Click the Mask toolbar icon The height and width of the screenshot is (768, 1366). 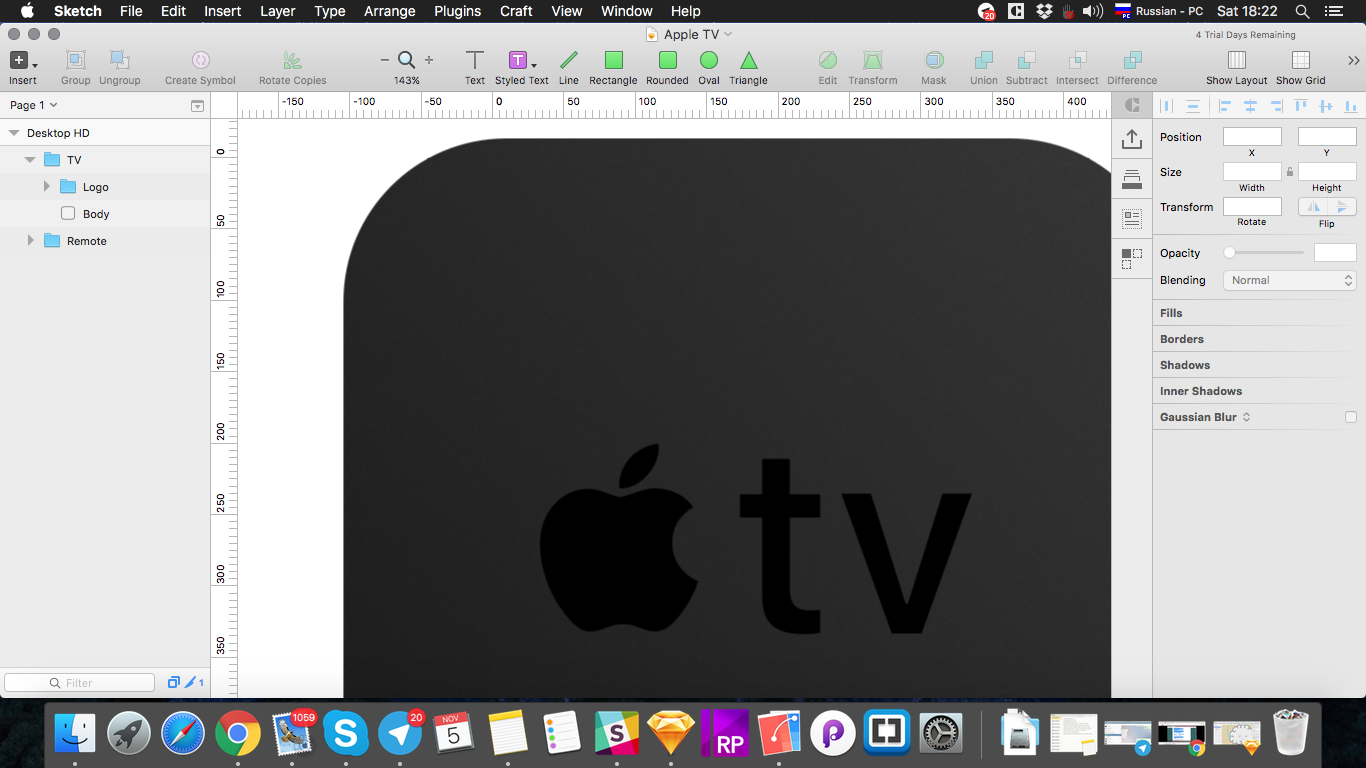click(x=934, y=61)
